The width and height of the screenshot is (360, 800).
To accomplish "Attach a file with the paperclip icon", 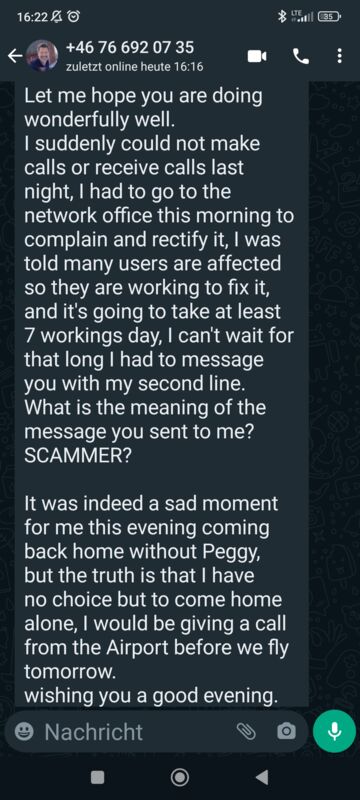I will (x=246, y=732).
